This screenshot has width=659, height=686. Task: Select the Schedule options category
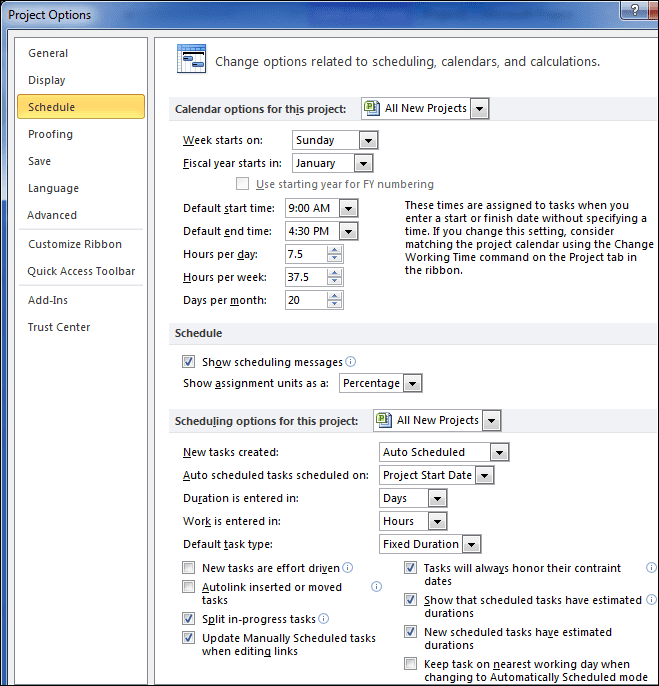pos(81,107)
